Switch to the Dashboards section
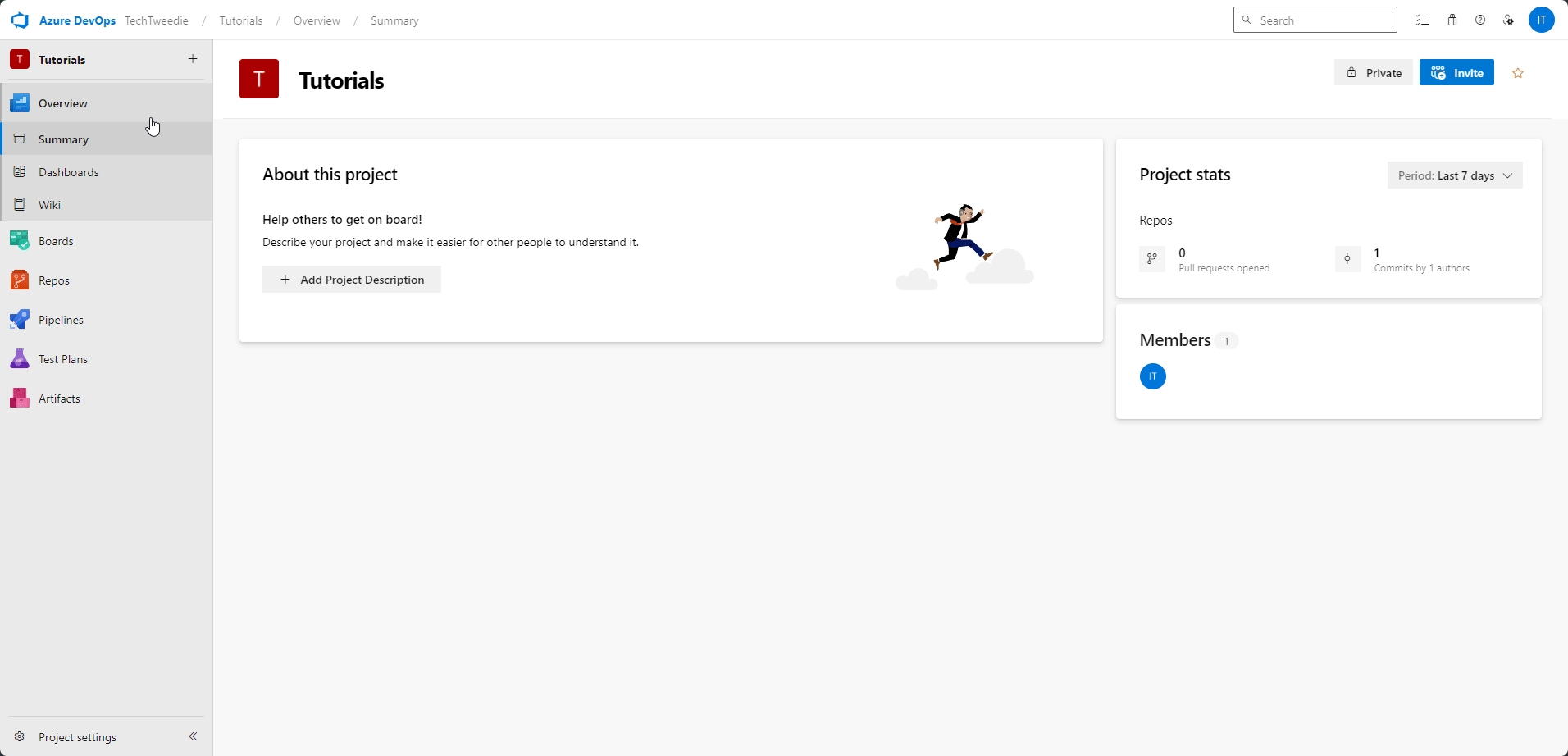The image size is (1568, 756). point(68,171)
